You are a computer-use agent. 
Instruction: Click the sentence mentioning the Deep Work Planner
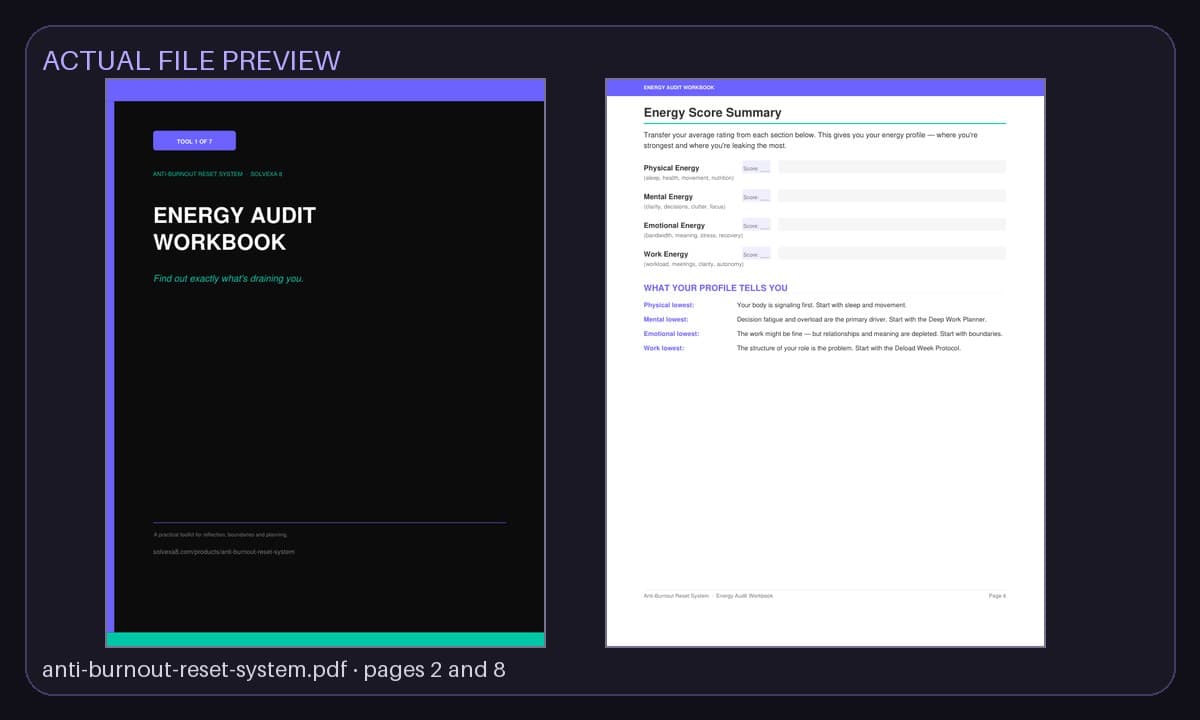pos(861,319)
